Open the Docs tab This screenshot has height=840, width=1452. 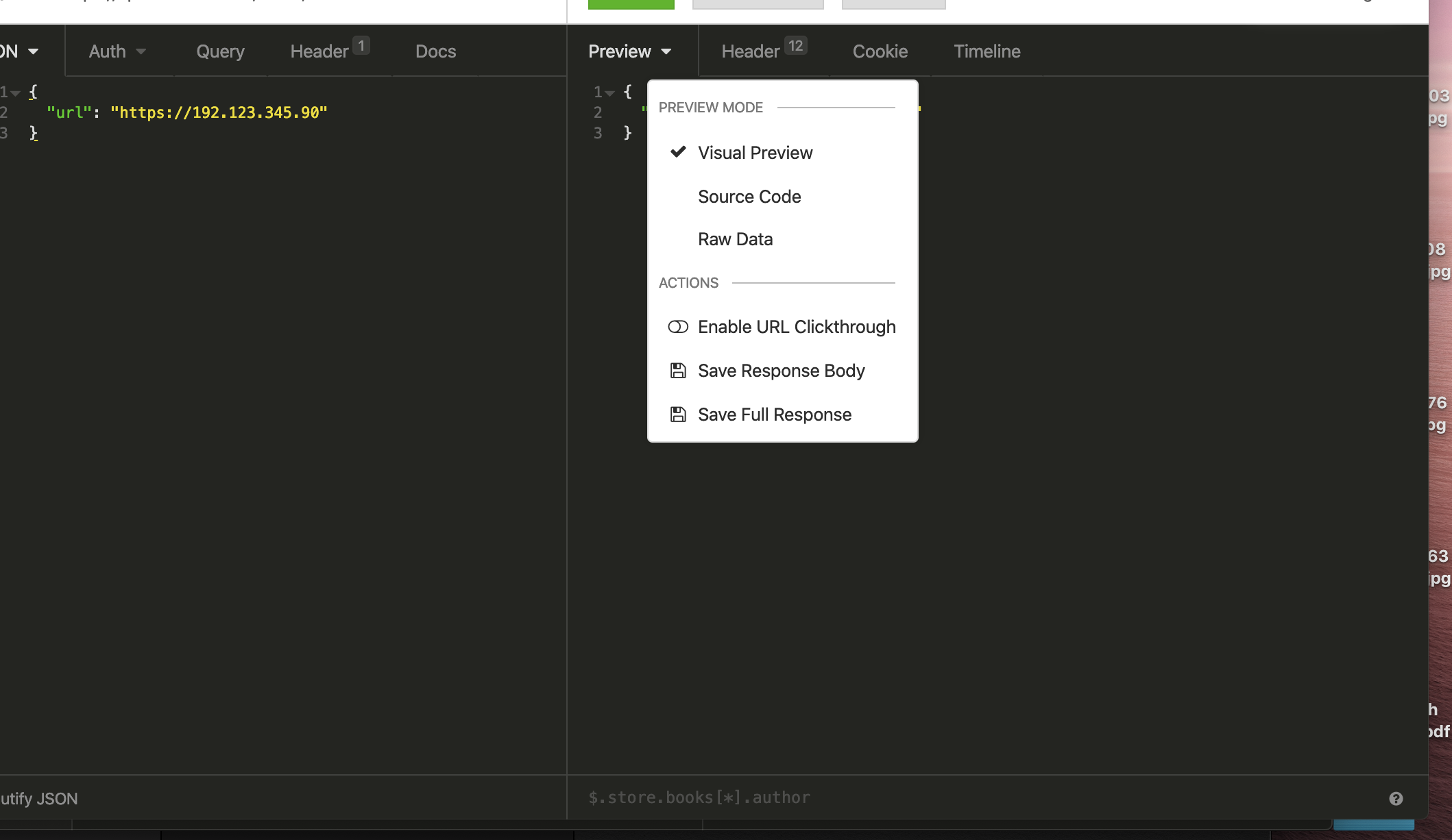click(x=435, y=51)
